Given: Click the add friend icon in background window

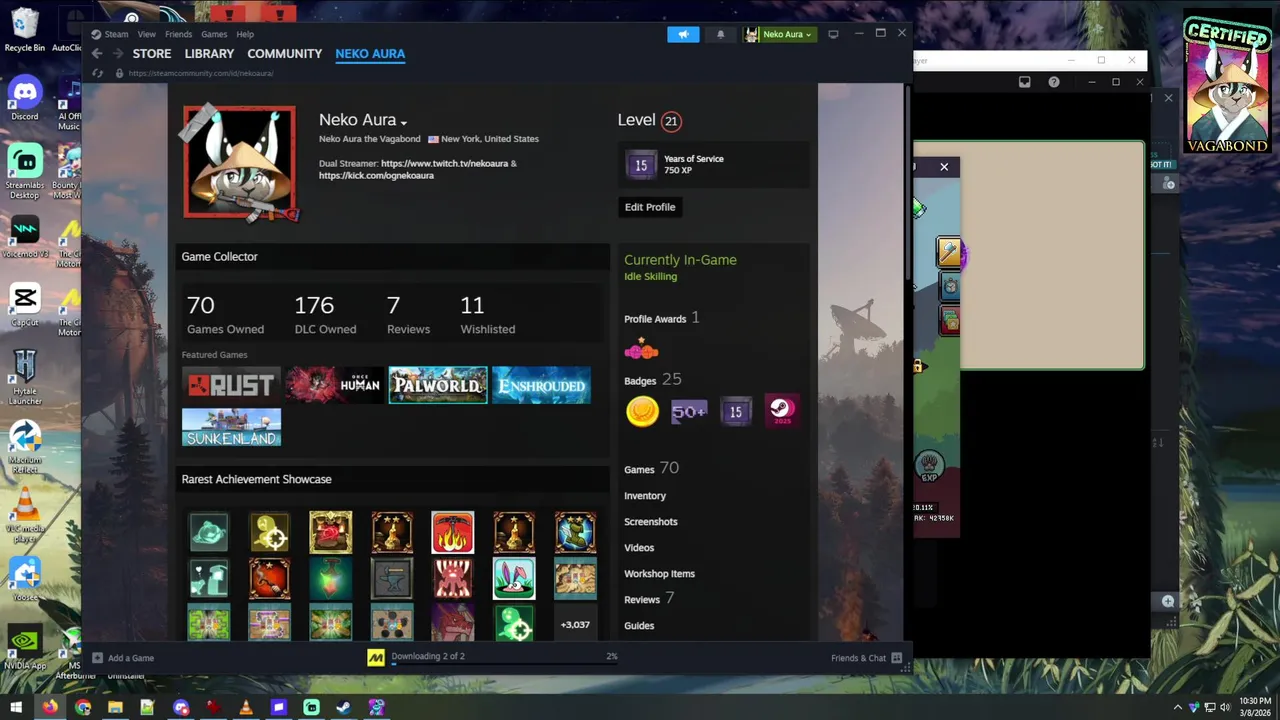Looking at the screenshot, I should pyautogui.click(x=1168, y=183).
